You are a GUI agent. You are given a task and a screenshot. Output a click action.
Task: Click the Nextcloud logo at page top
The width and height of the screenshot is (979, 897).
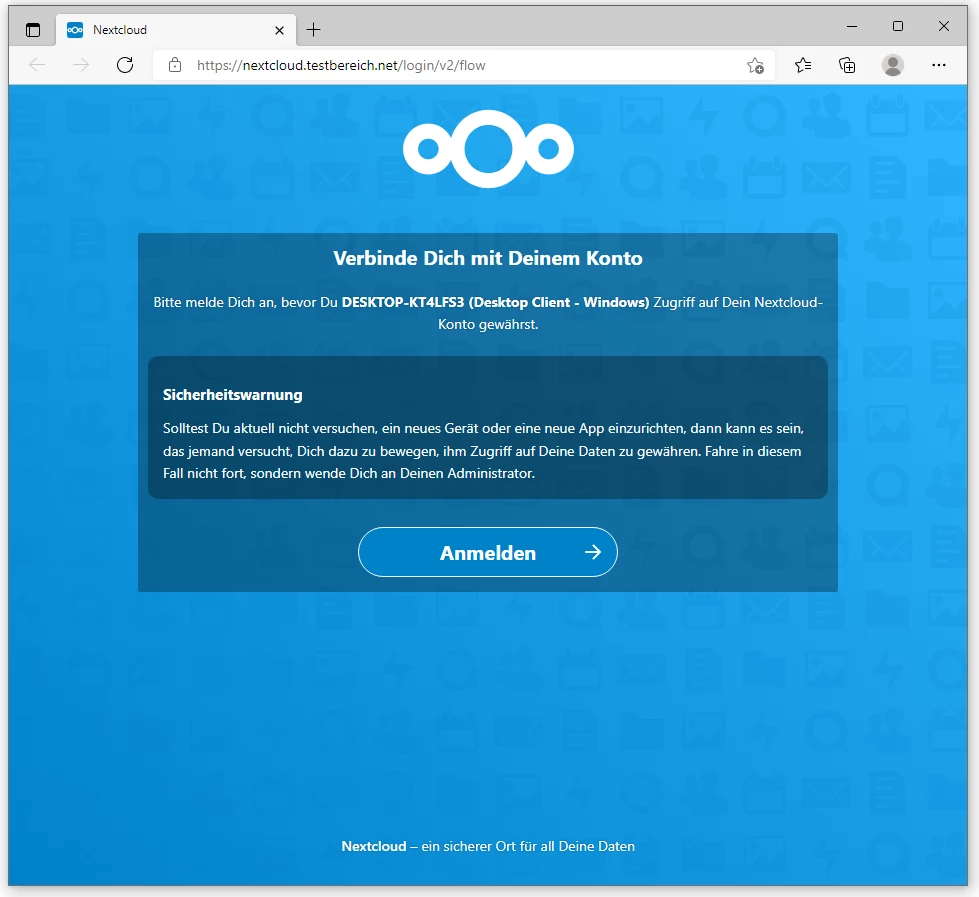488,149
